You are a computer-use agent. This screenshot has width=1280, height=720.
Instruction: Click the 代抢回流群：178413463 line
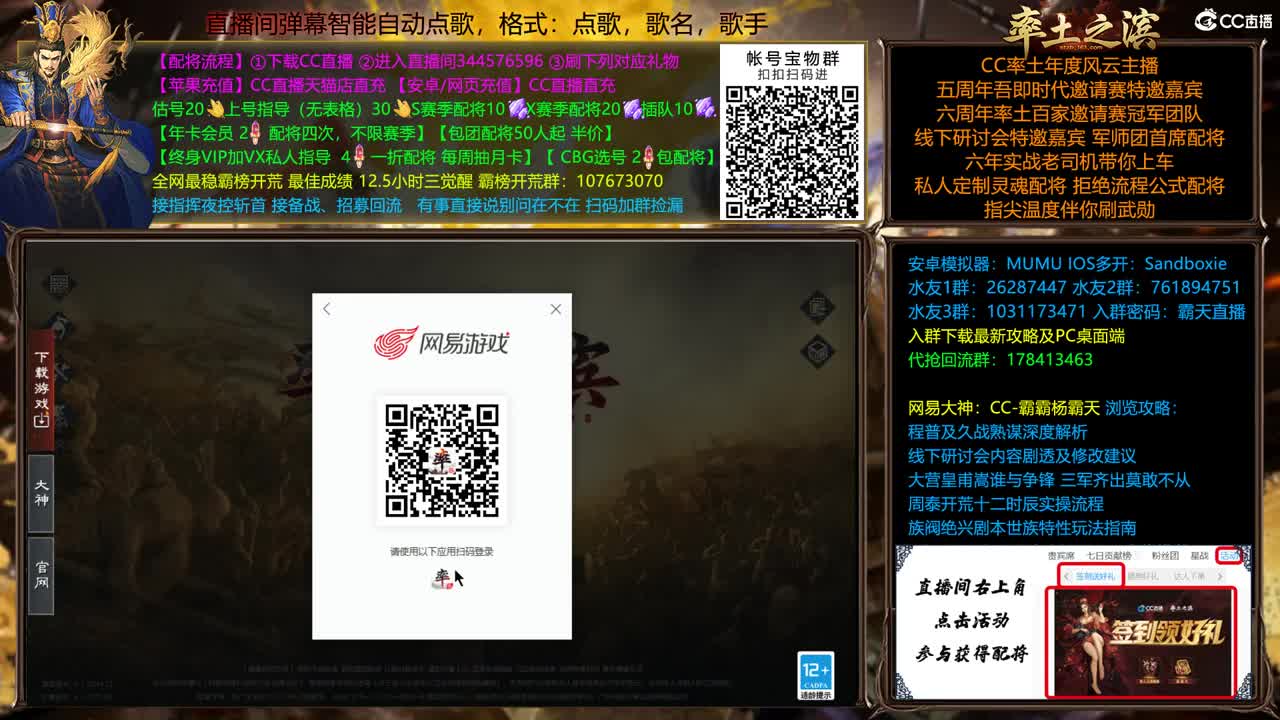tap(1000, 360)
